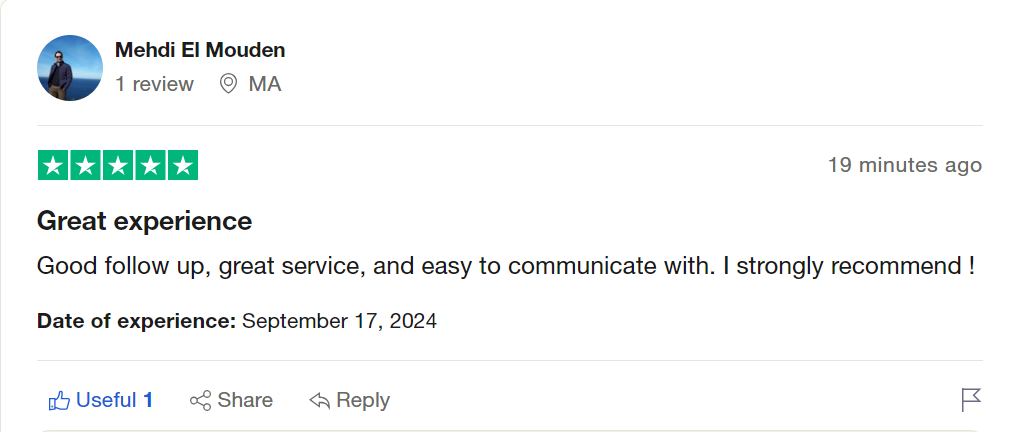
Task: Click the reply arrow icon
Action: (x=320, y=401)
